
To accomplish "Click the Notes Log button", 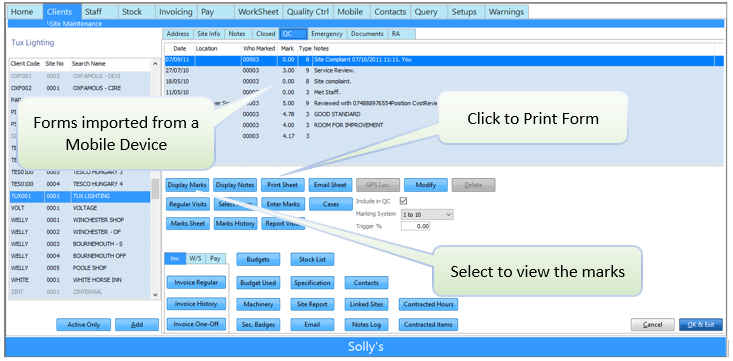I will 366,325.
